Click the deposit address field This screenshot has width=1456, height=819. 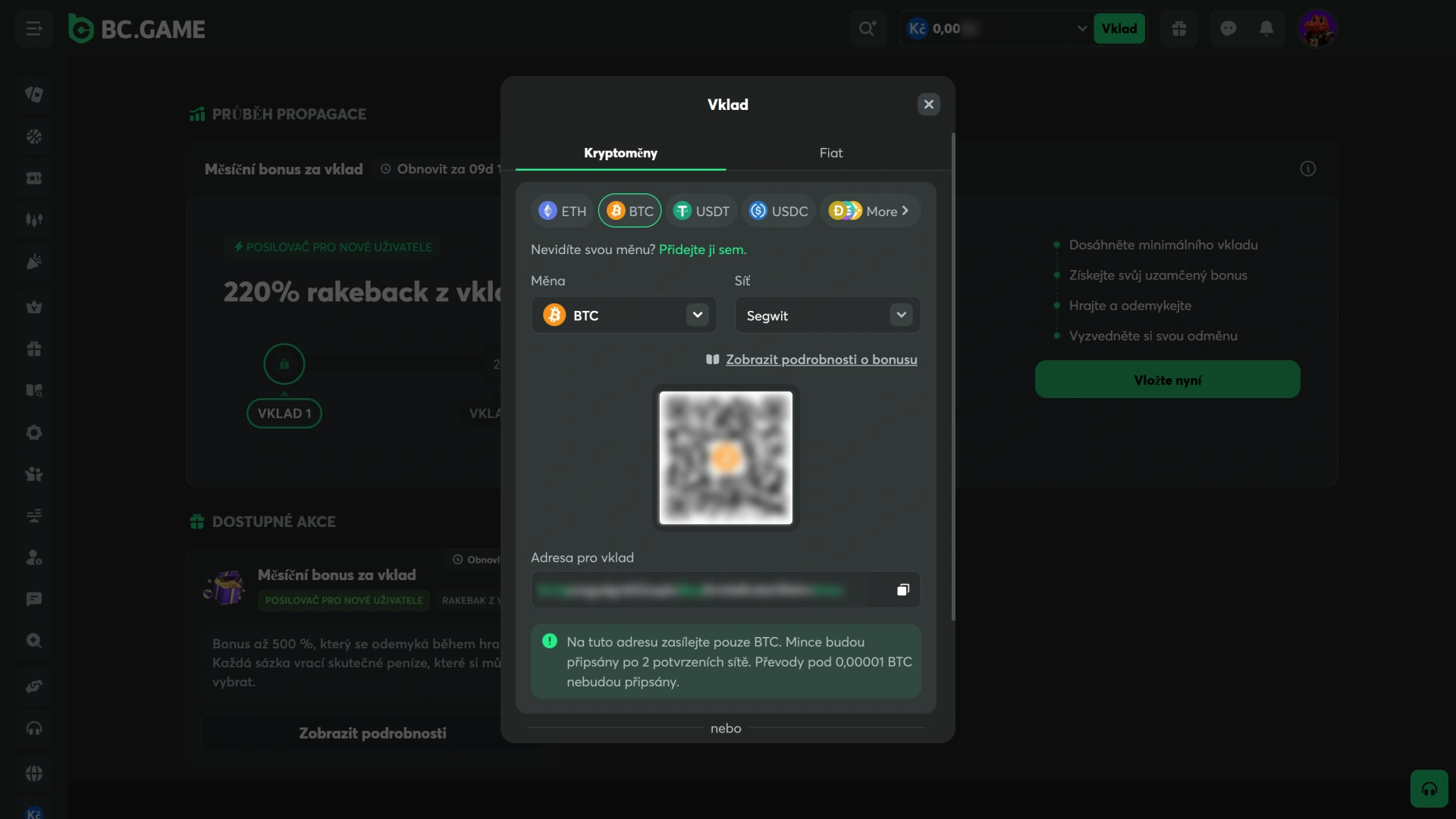pyautogui.click(x=726, y=590)
